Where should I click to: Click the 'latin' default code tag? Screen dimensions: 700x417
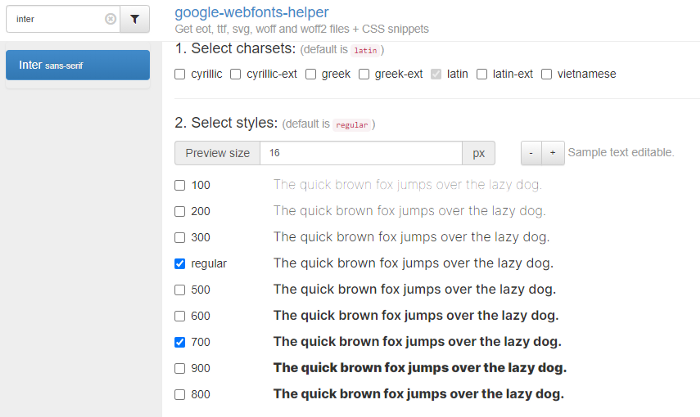(366, 50)
